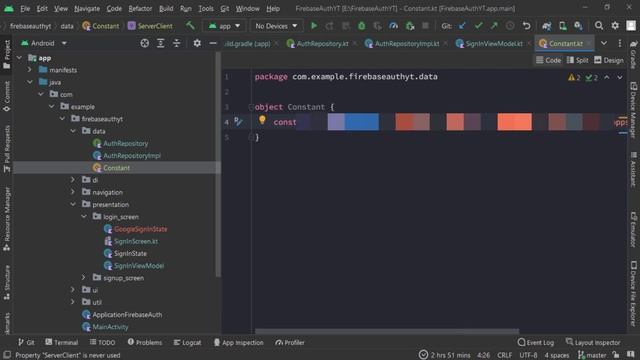Image resolution: width=640 pixels, height=360 pixels.
Task: Click Expand All in project panel
Action: pos(160,43)
